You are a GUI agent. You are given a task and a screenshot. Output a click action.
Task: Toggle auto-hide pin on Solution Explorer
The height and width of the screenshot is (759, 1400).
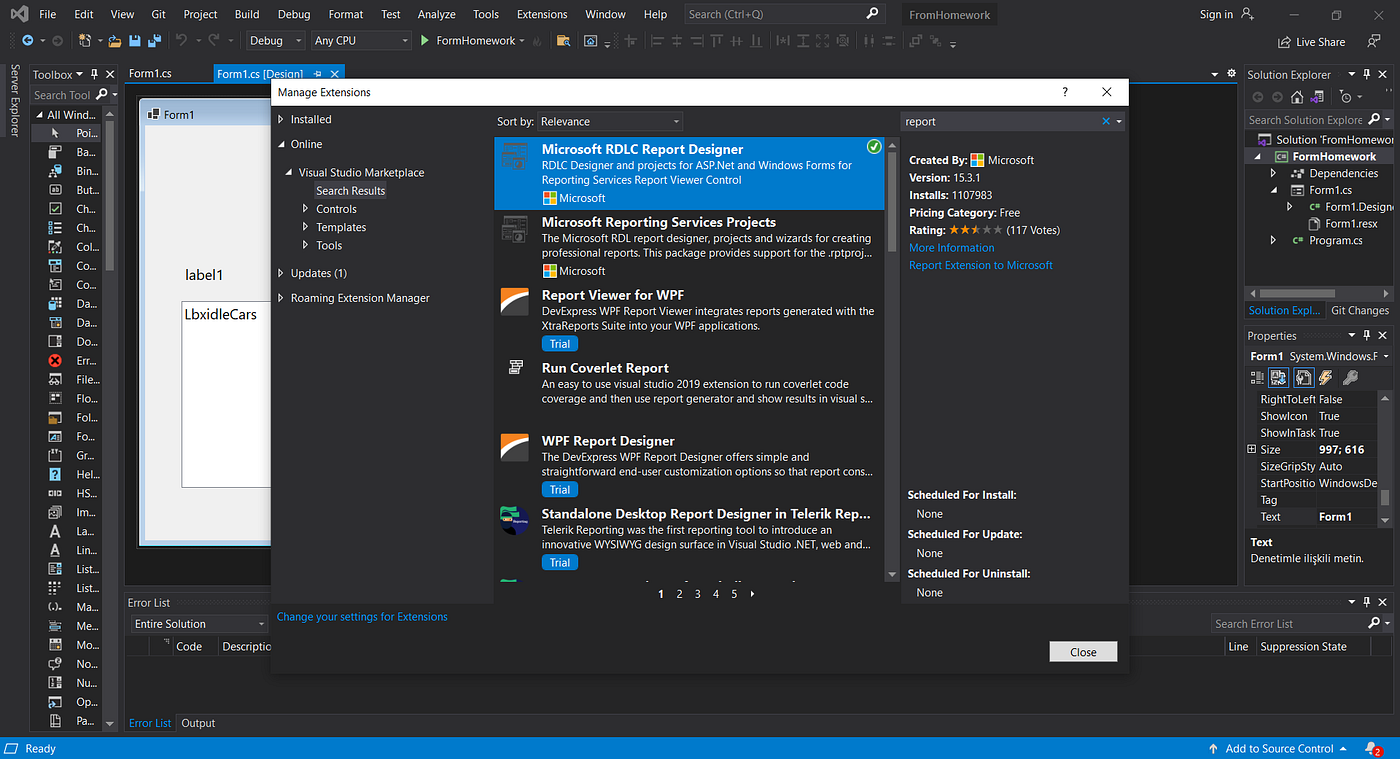(1368, 73)
